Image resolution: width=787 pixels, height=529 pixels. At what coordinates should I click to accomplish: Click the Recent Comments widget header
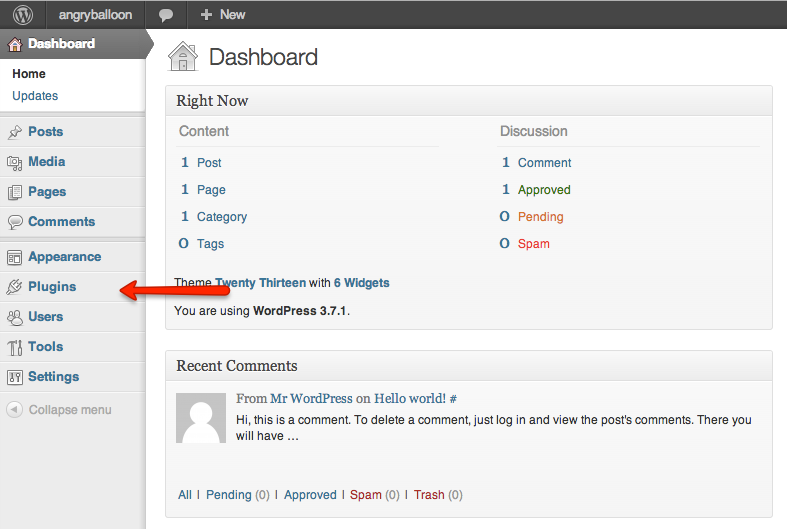(469, 366)
